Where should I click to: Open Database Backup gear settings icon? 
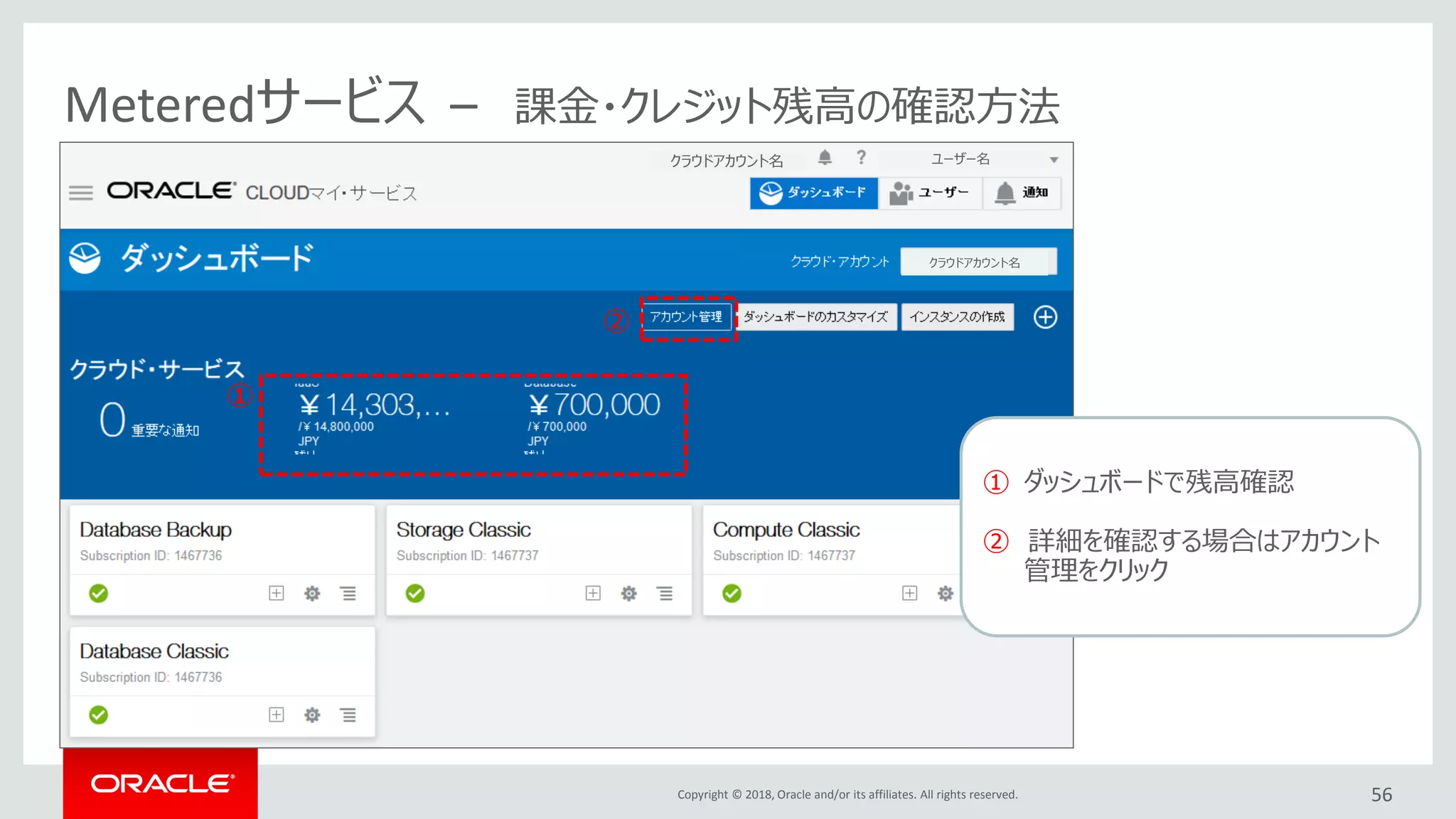click(x=312, y=593)
